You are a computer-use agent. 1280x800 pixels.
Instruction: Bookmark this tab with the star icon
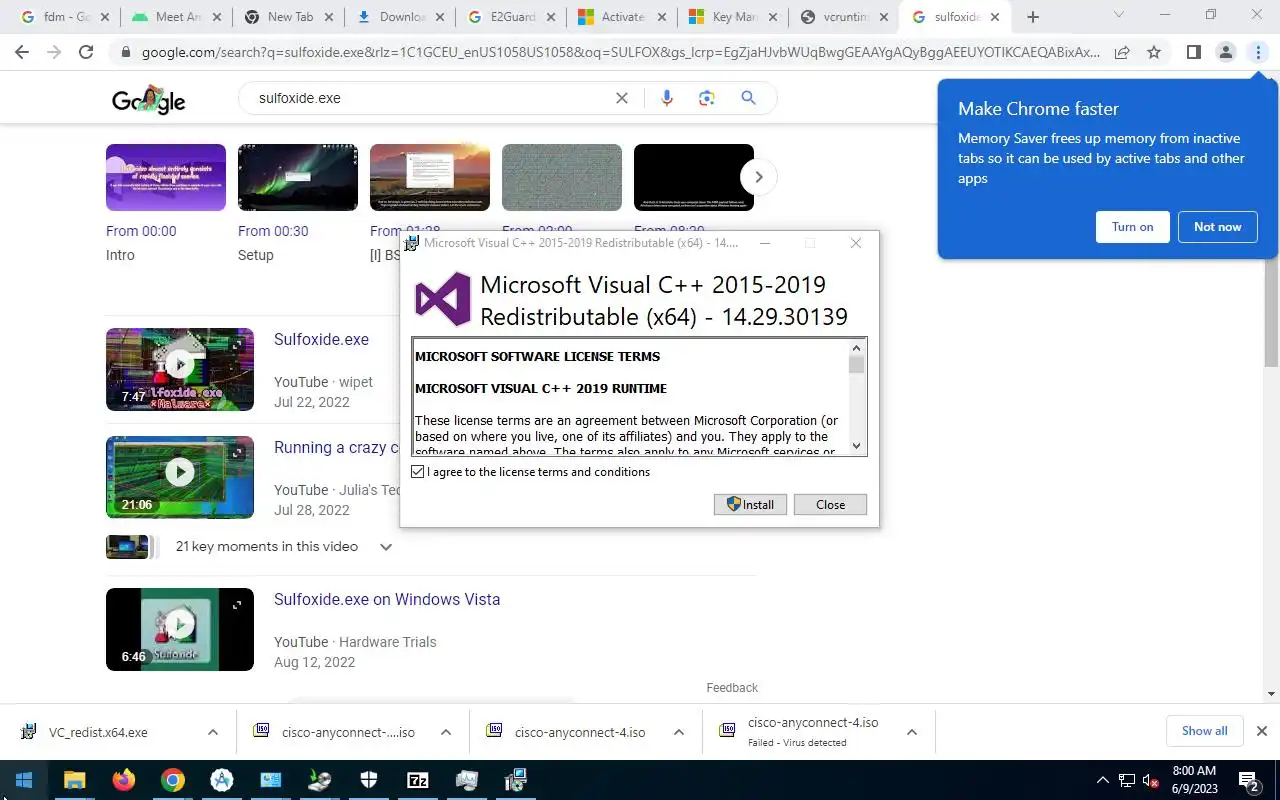coord(1154,52)
